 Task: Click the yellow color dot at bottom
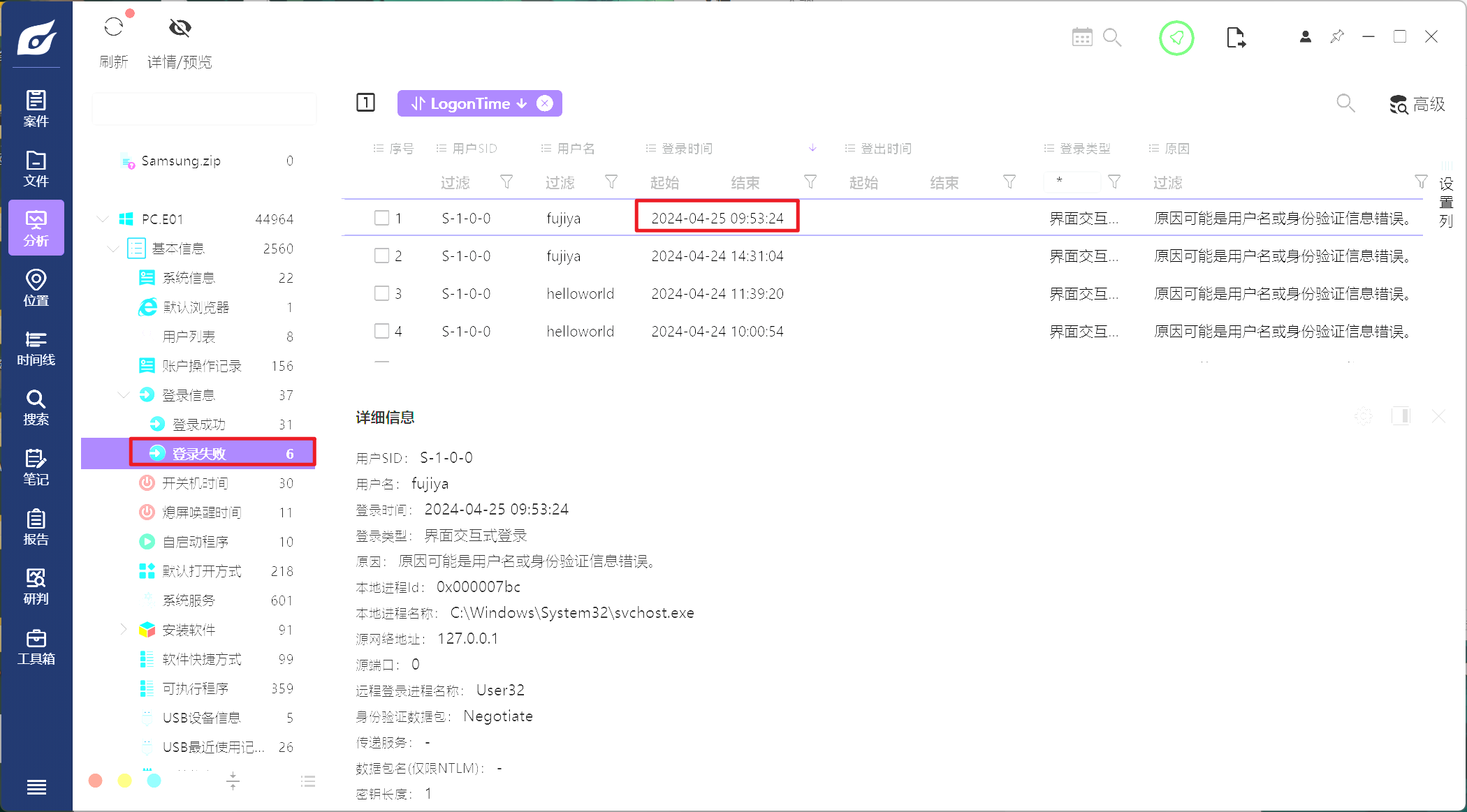(124, 781)
